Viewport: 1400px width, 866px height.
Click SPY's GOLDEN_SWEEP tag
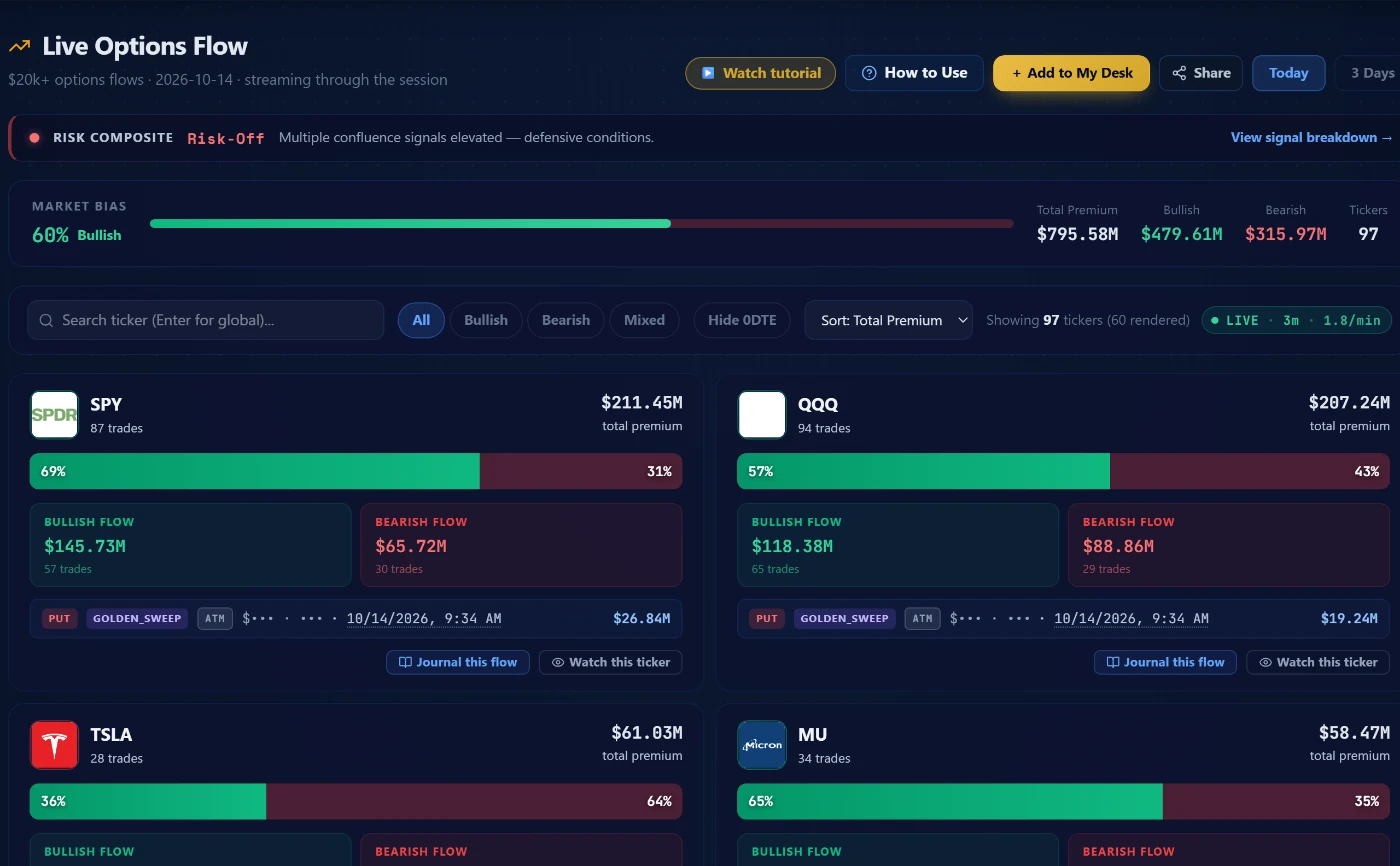coord(137,619)
